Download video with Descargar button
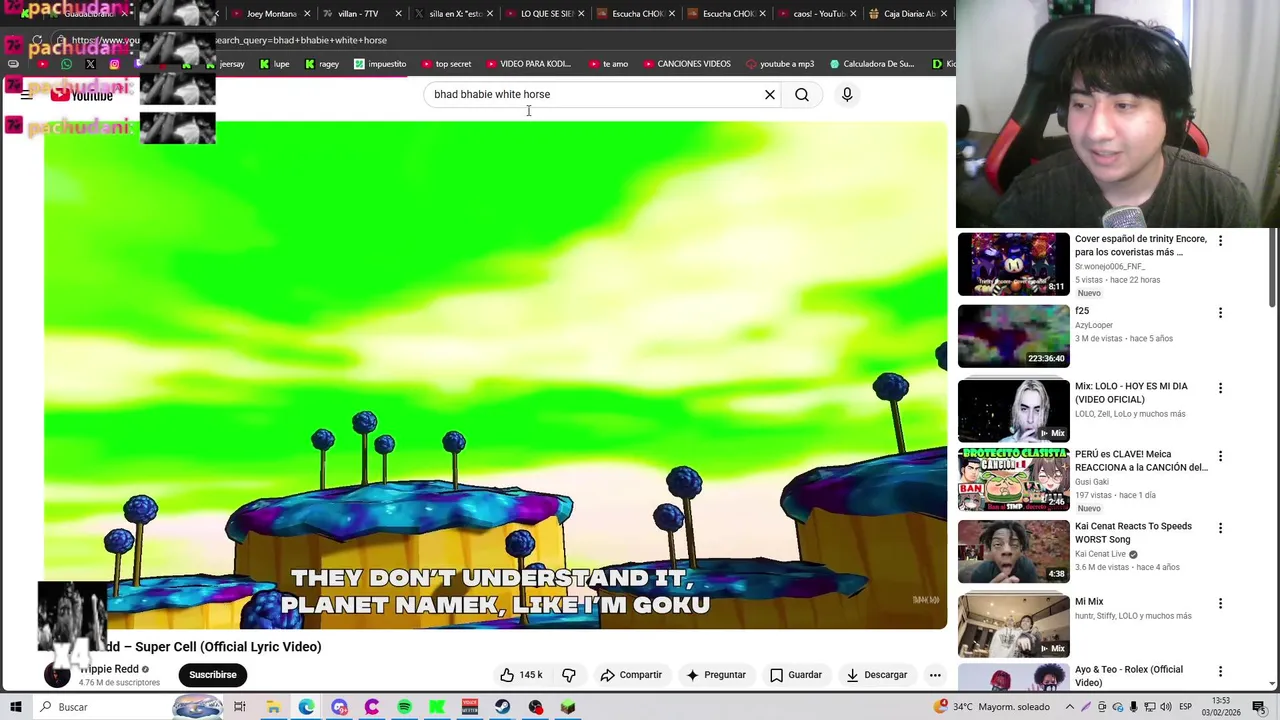 click(876, 675)
